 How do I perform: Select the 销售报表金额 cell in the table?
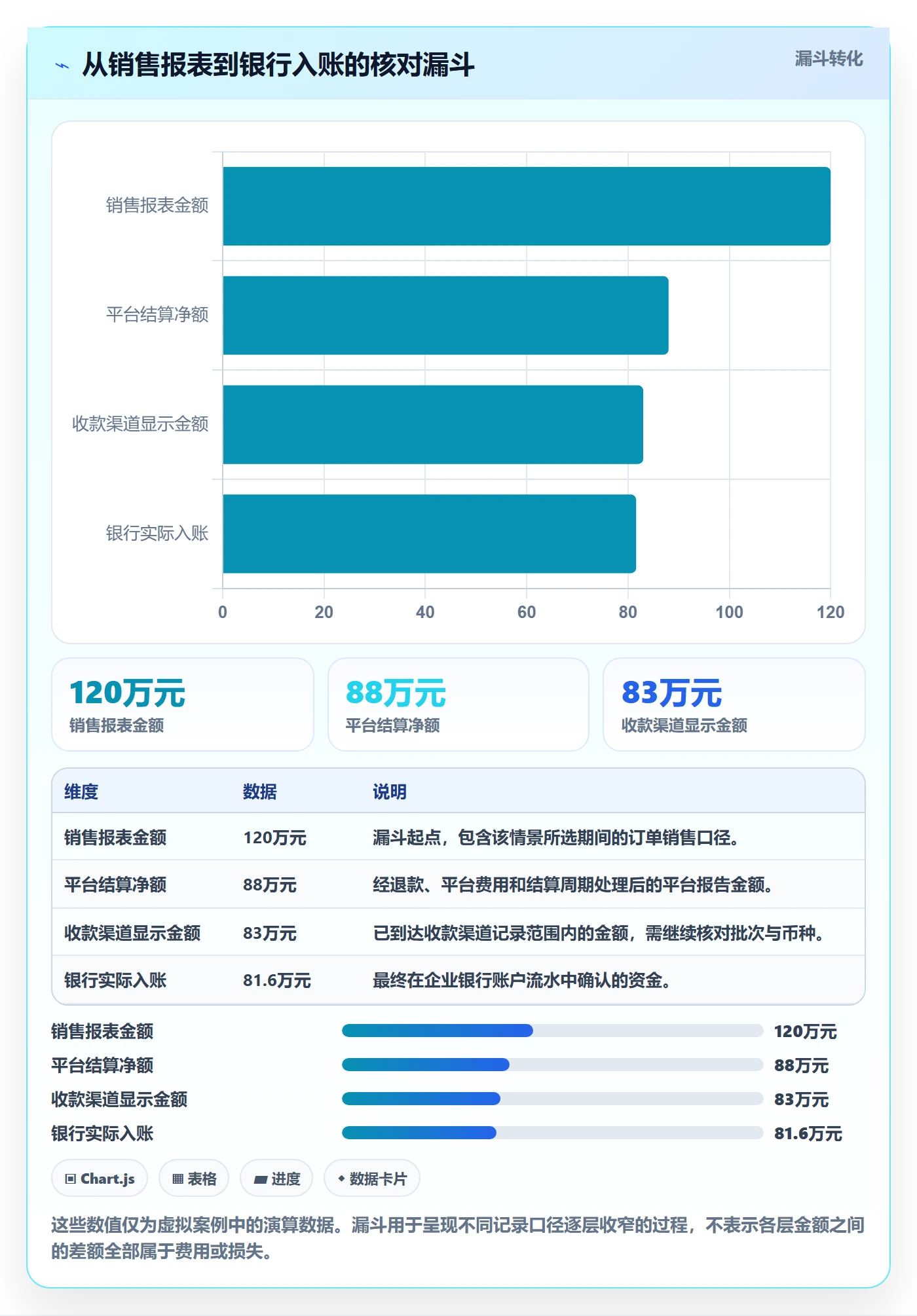coord(115,838)
